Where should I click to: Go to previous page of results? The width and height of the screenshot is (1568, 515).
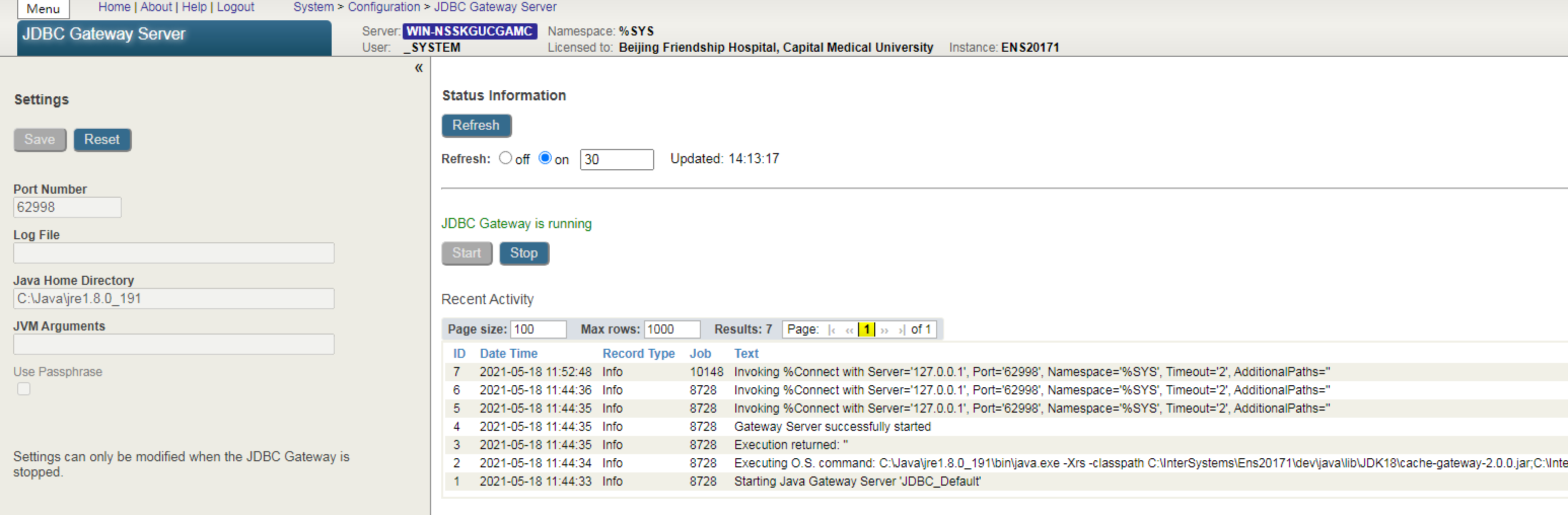[849, 330]
